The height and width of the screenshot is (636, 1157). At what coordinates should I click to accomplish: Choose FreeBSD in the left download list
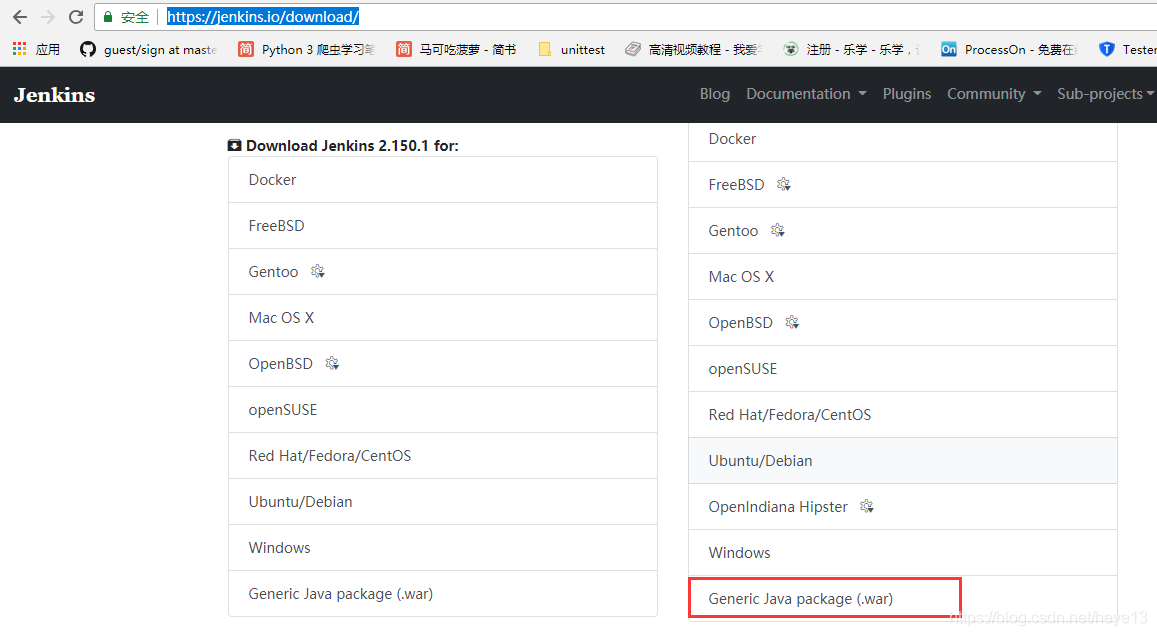pos(443,226)
